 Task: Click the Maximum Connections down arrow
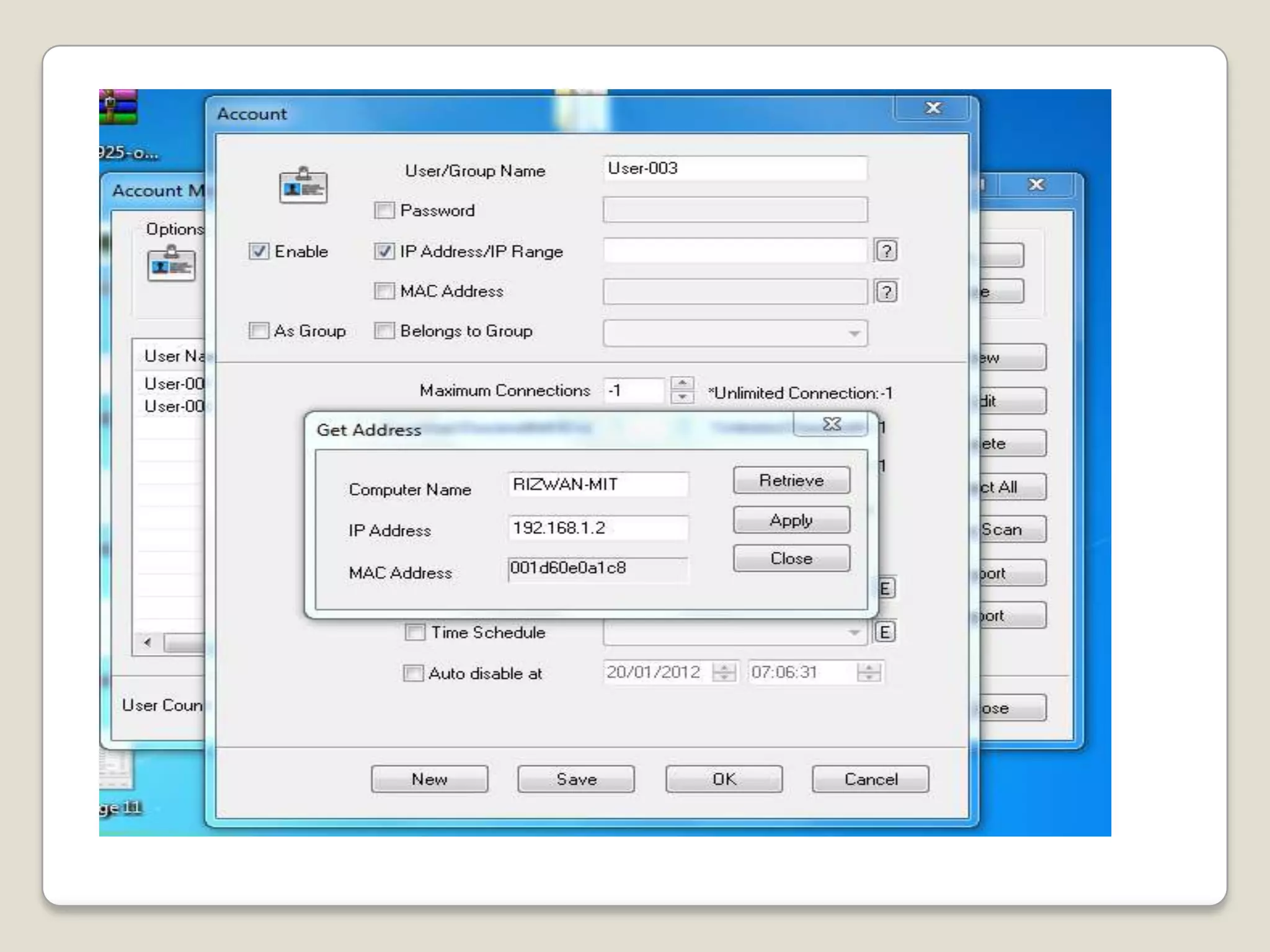point(682,397)
